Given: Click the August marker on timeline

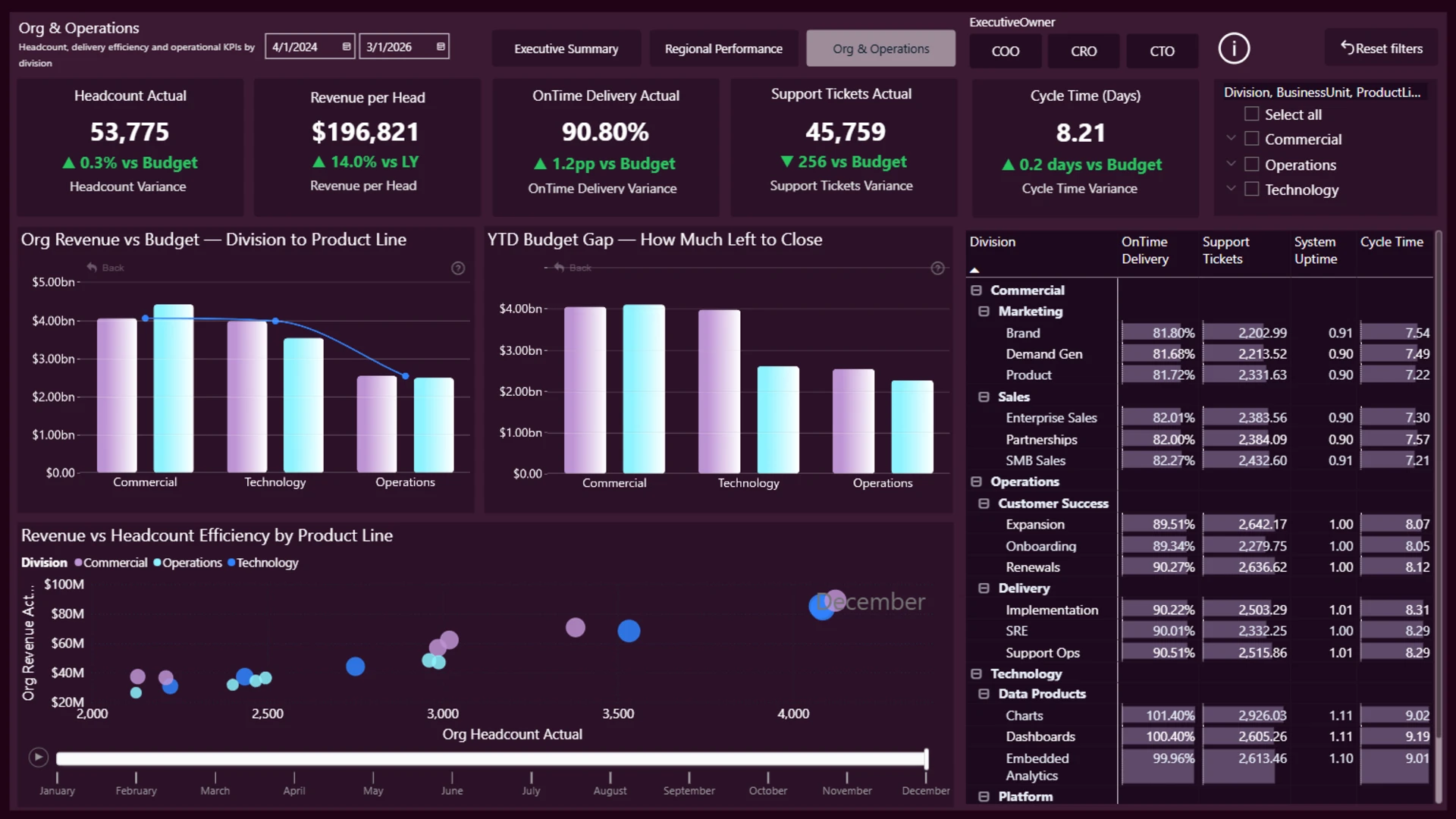Looking at the screenshot, I should pos(610,778).
